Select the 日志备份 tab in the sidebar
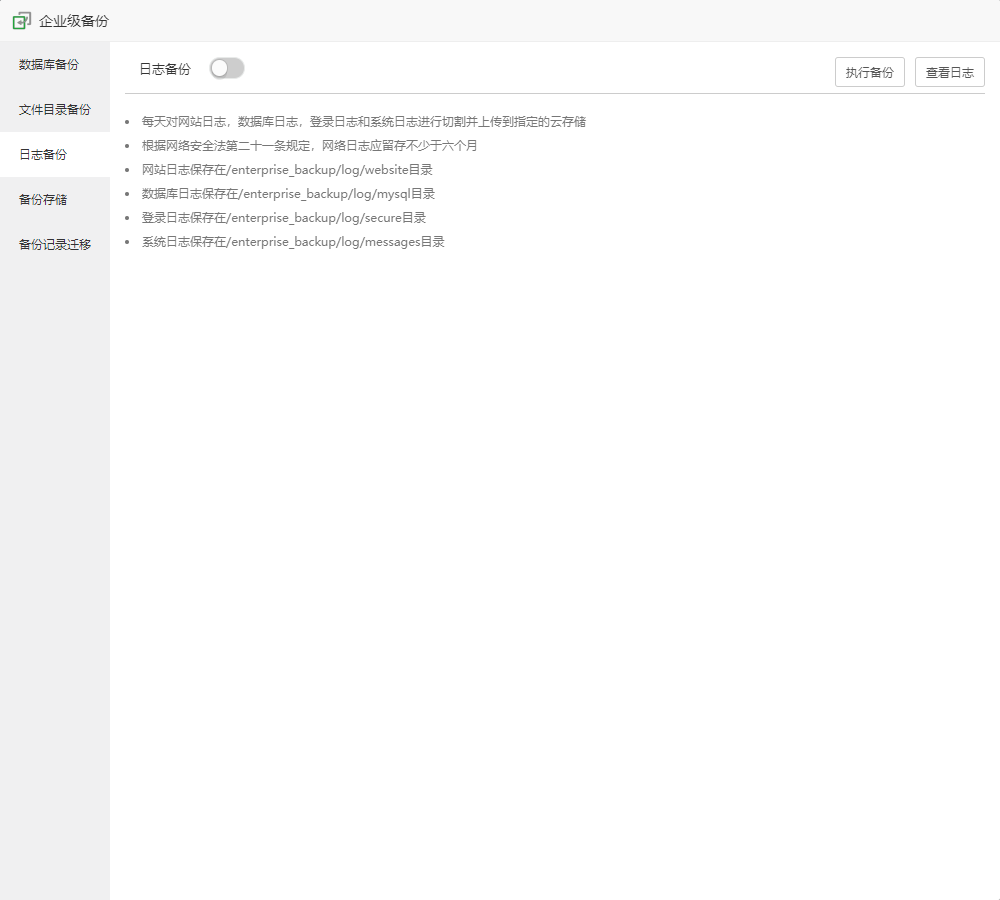 43,155
